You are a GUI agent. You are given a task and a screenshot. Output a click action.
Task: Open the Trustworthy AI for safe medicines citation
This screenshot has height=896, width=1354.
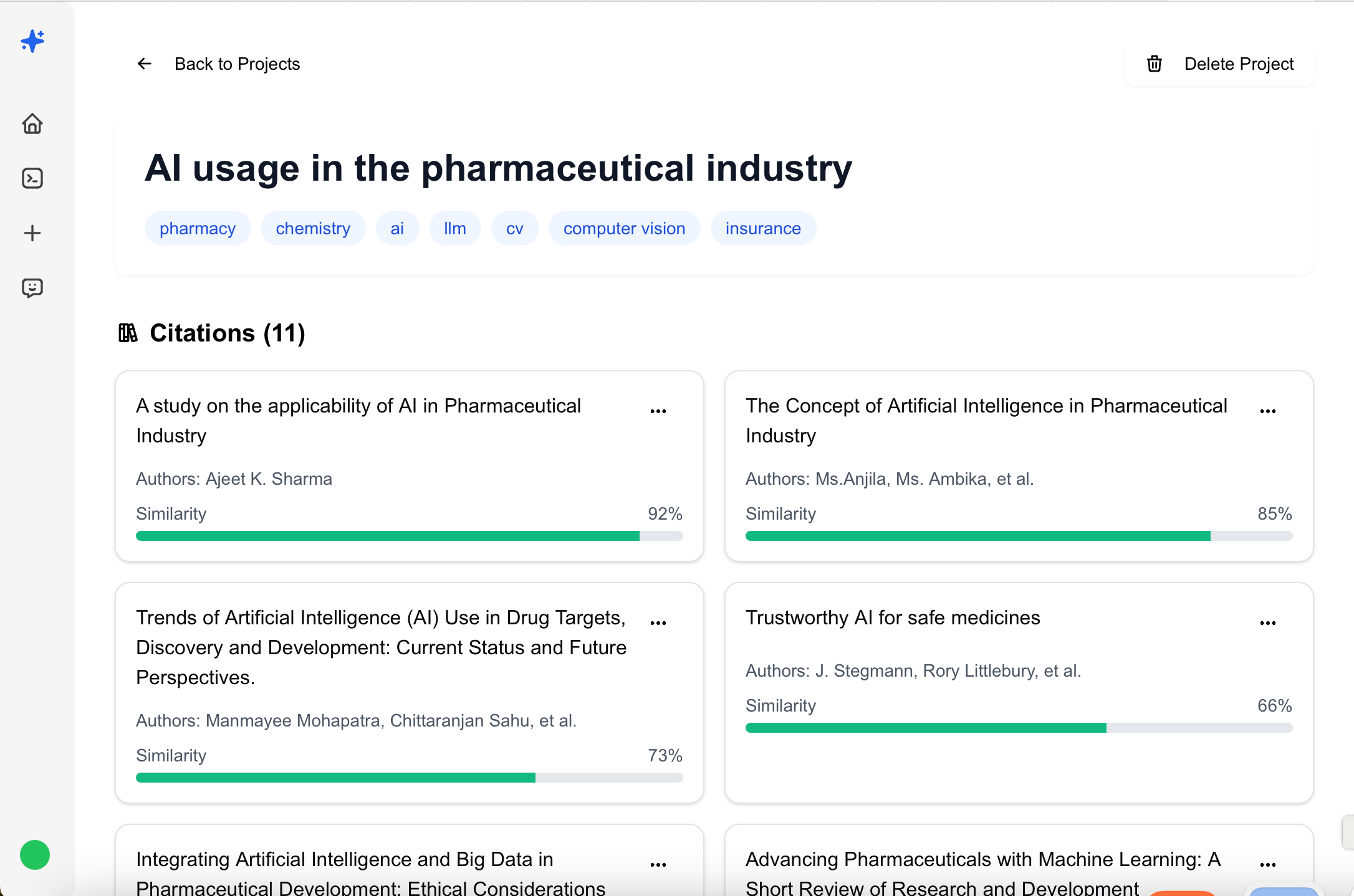coord(893,617)
